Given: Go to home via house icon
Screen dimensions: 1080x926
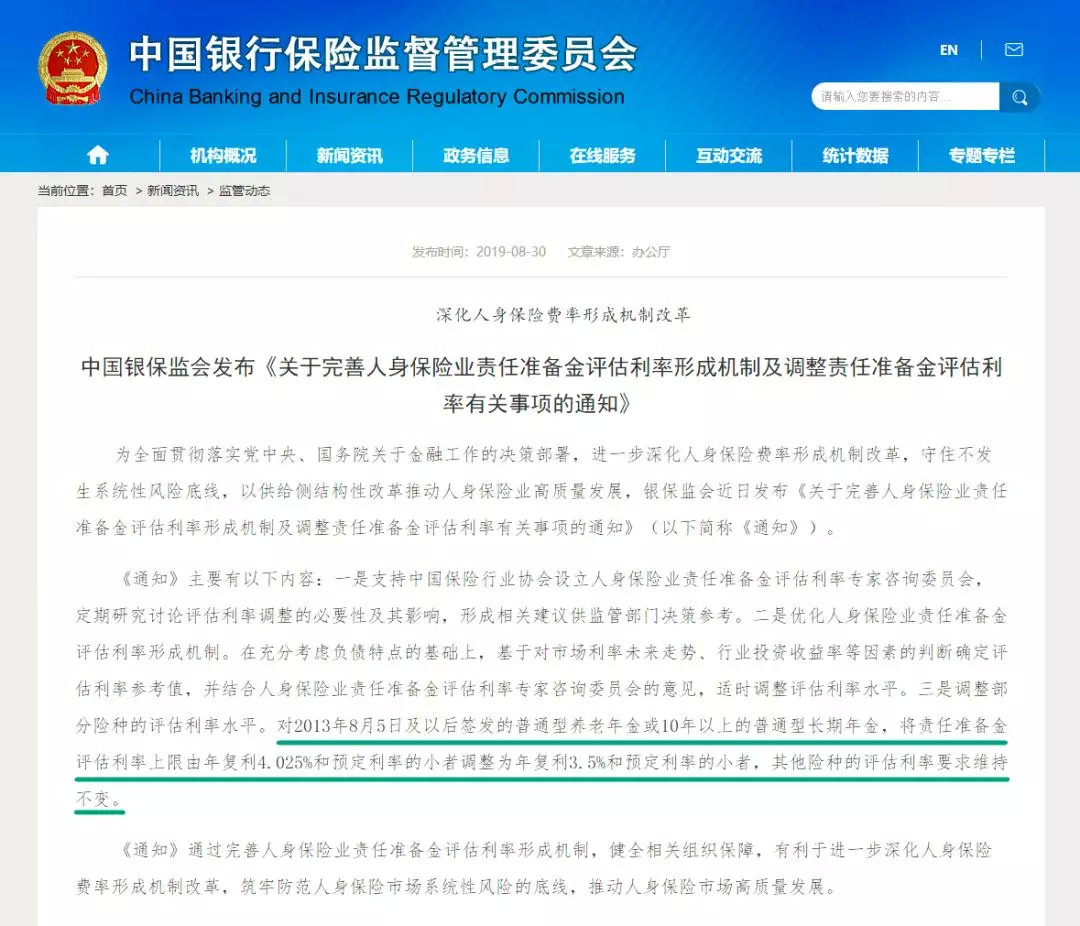Looking at the screenshot, I should [x=98, y=155].
